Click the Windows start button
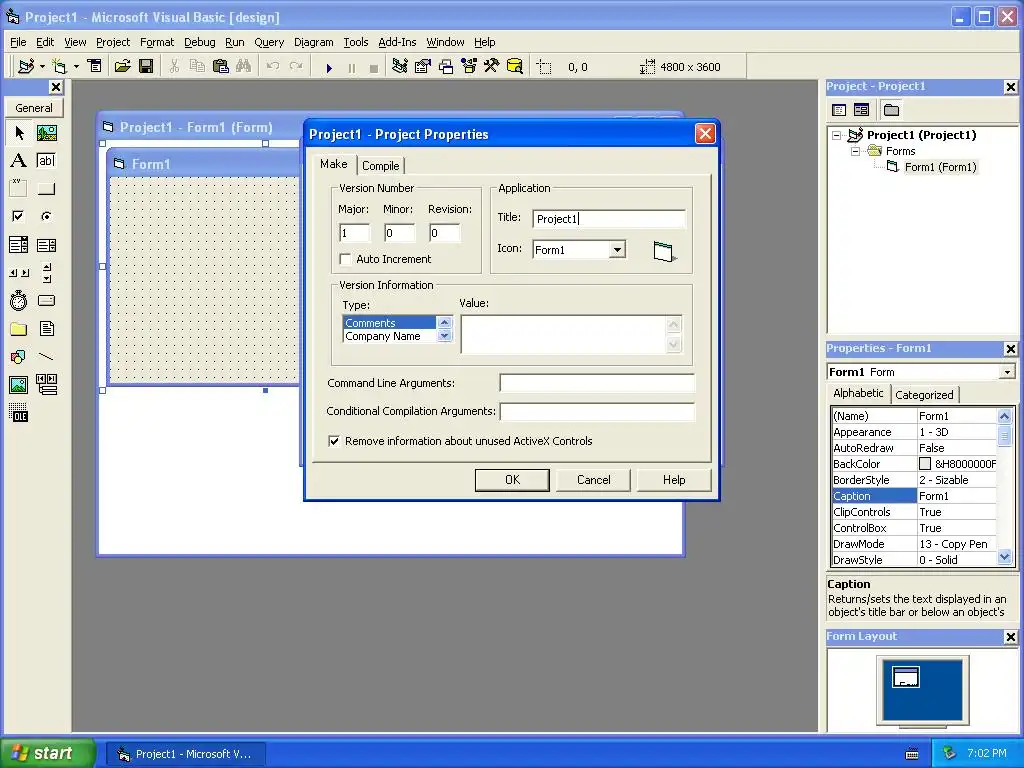Image resolution: width=1024 pixels, height=768 pixels. click(46, 753)
